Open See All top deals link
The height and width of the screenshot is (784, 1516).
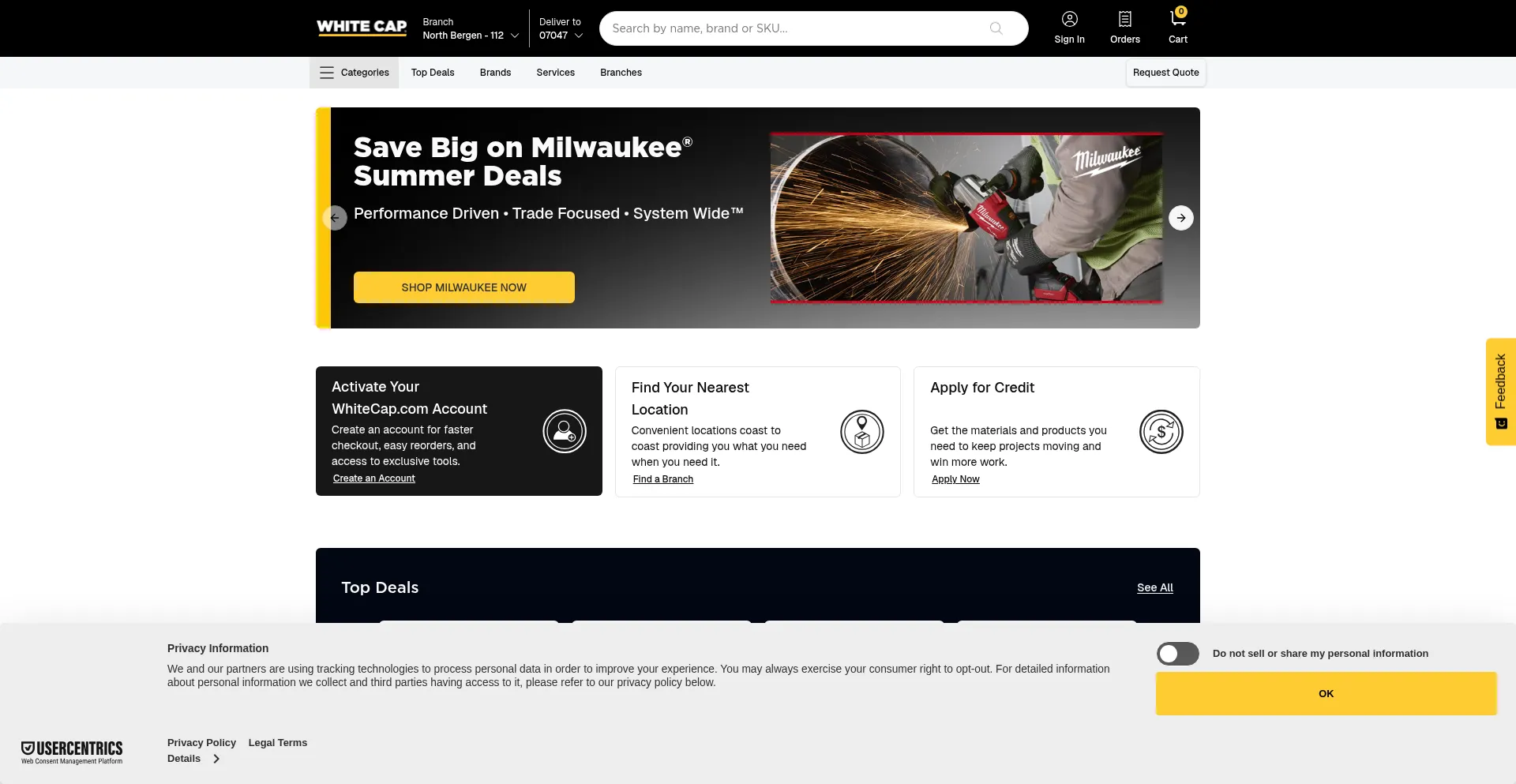(1155, 587)
